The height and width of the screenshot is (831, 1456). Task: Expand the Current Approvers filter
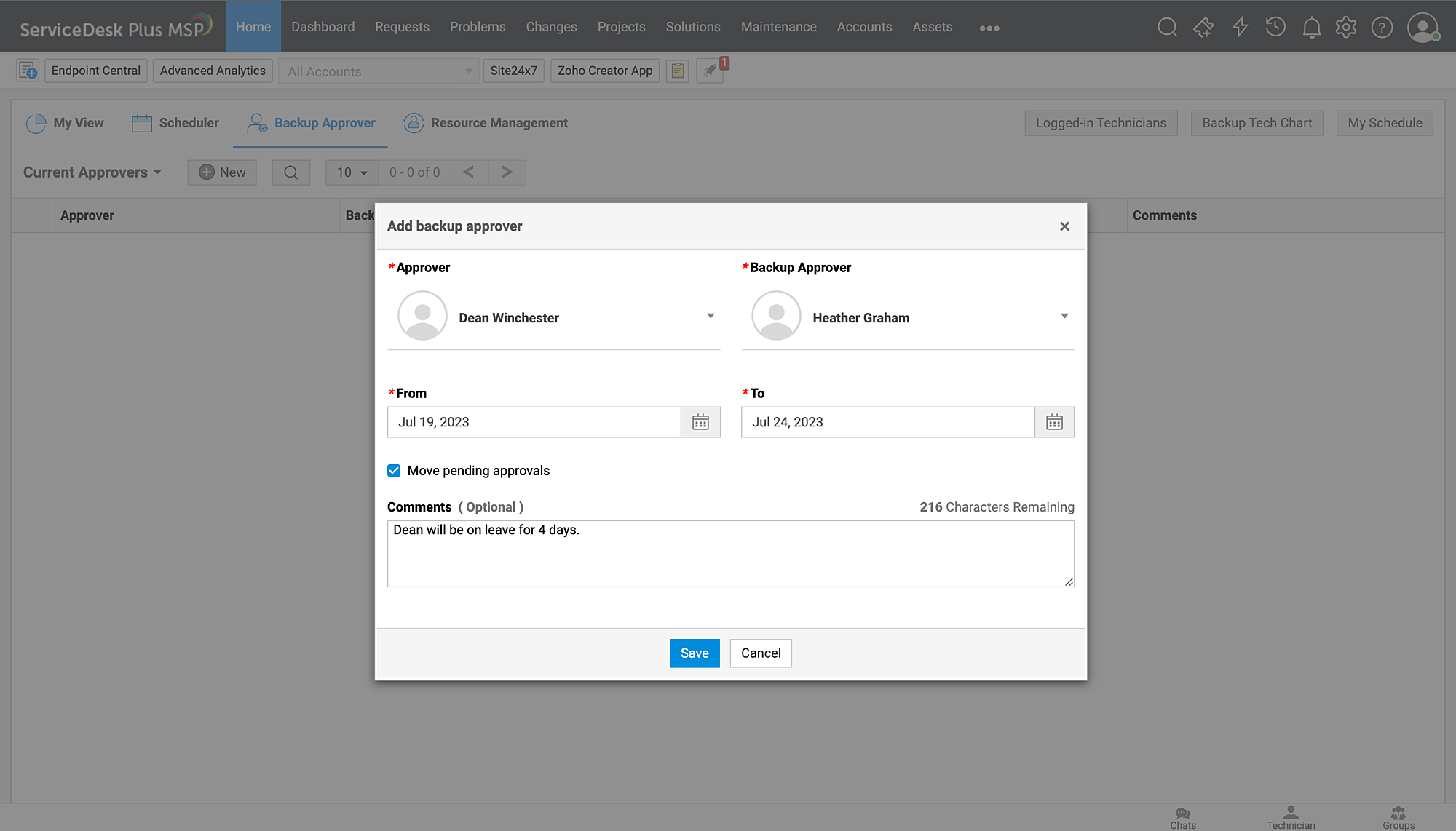(92, 172)
